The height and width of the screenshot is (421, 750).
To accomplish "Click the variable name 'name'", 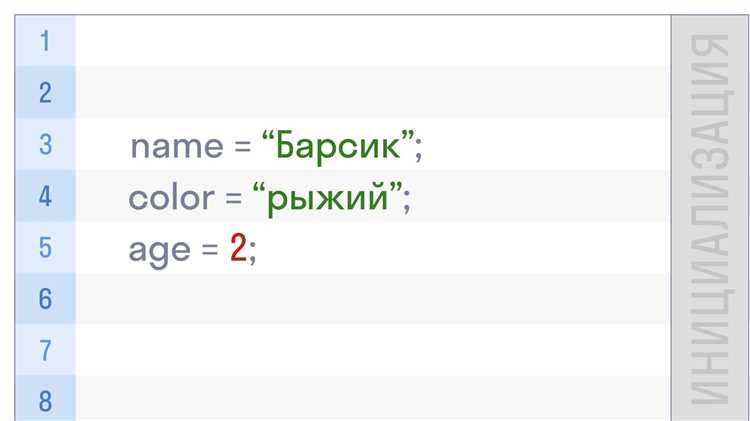I will [177, 146].
